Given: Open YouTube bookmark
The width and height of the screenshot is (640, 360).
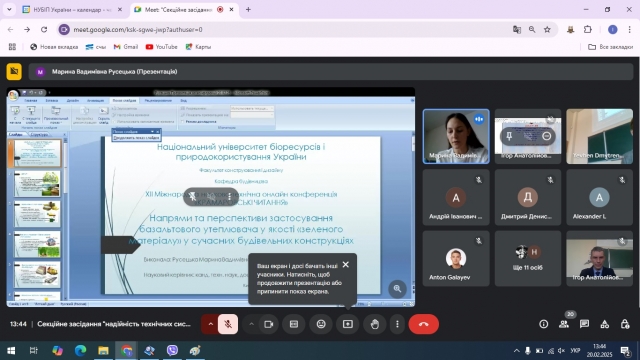Looking at the screenshot, I should (162, 47).
